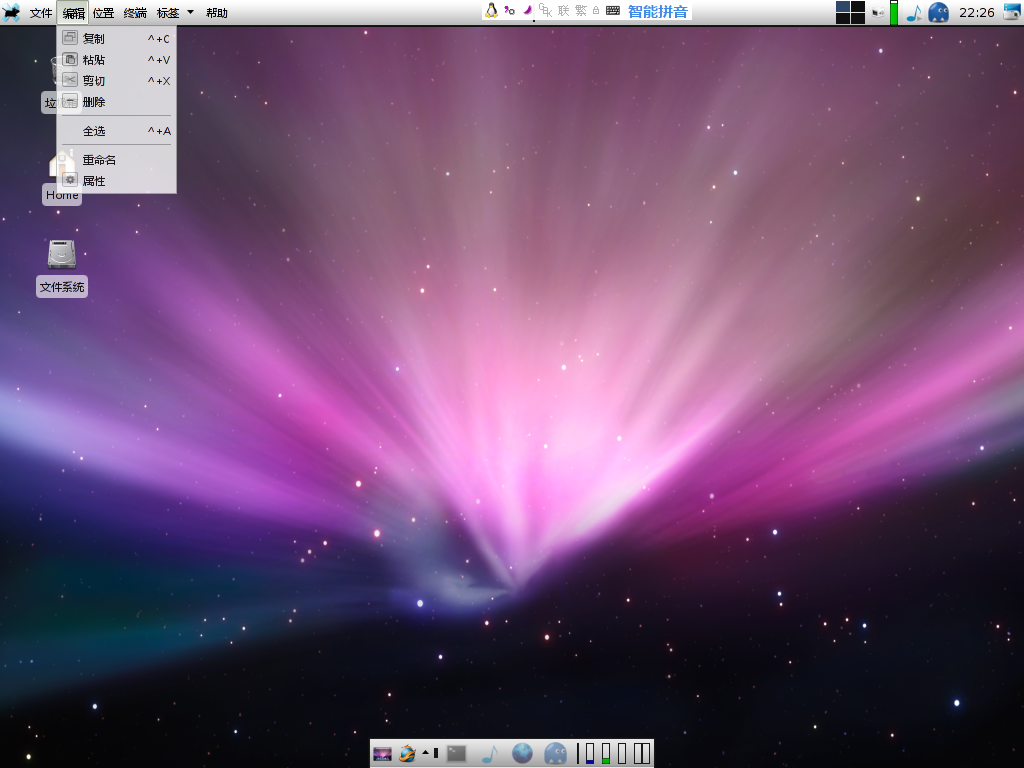
Task: Click the blue system load monitor in dock
Action: click(590, 754)
